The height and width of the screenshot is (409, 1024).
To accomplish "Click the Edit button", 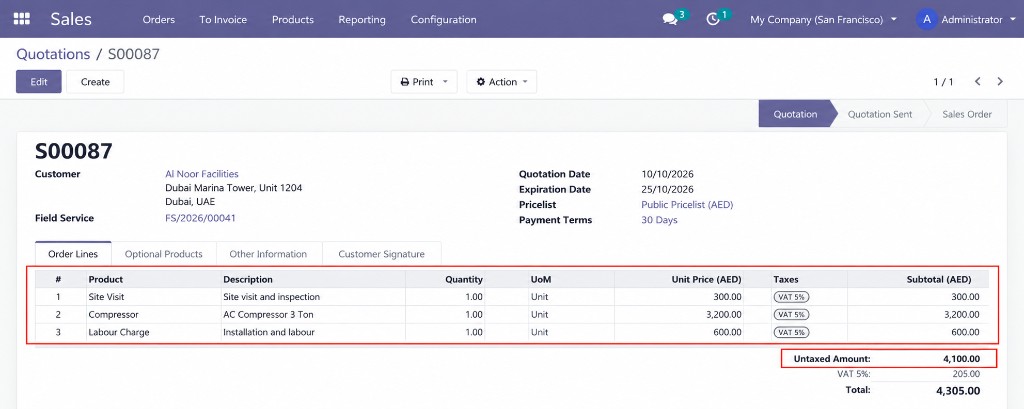I will 39,82.
